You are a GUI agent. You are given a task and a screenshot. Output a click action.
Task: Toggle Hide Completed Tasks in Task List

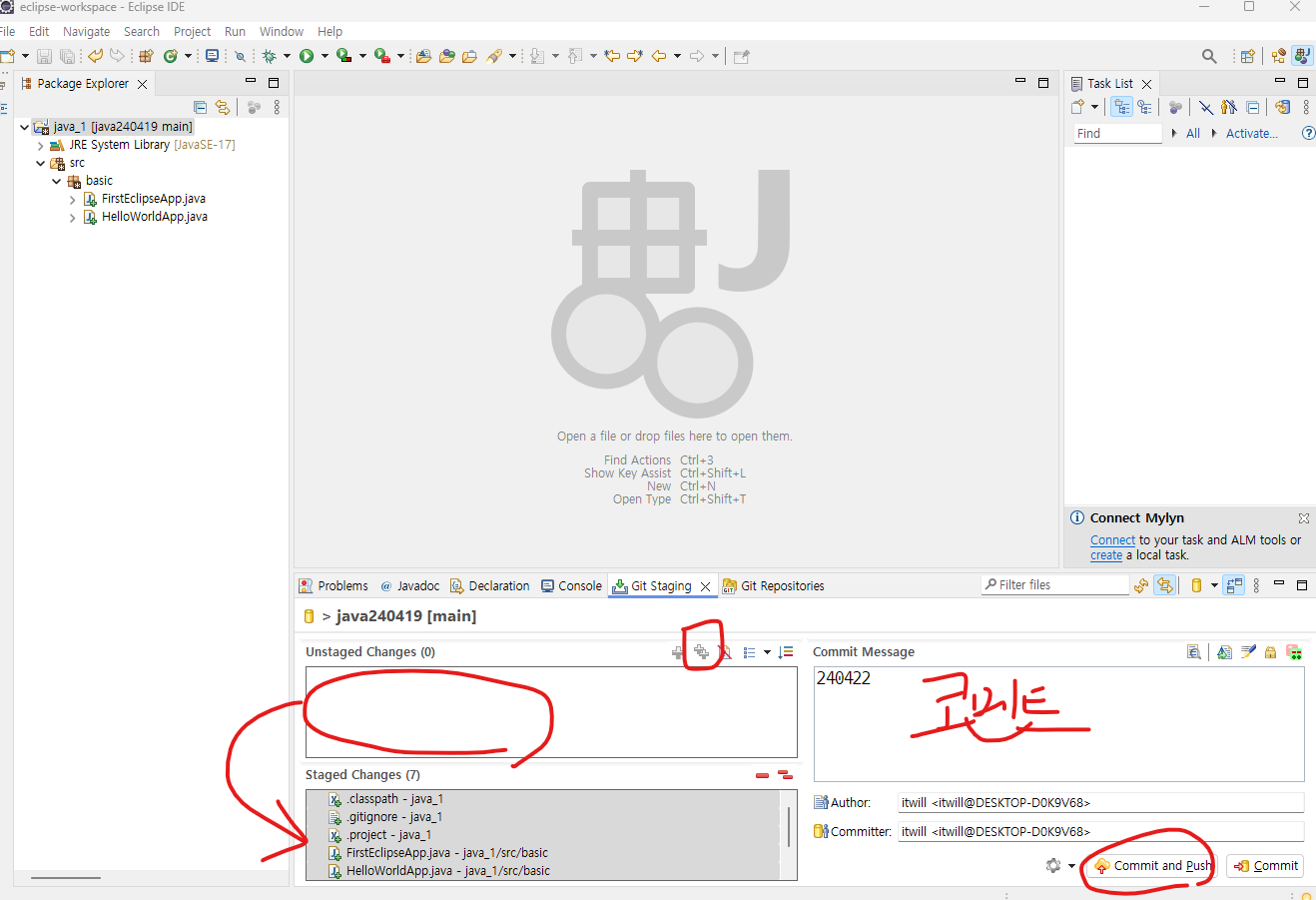click(1205, 107)
